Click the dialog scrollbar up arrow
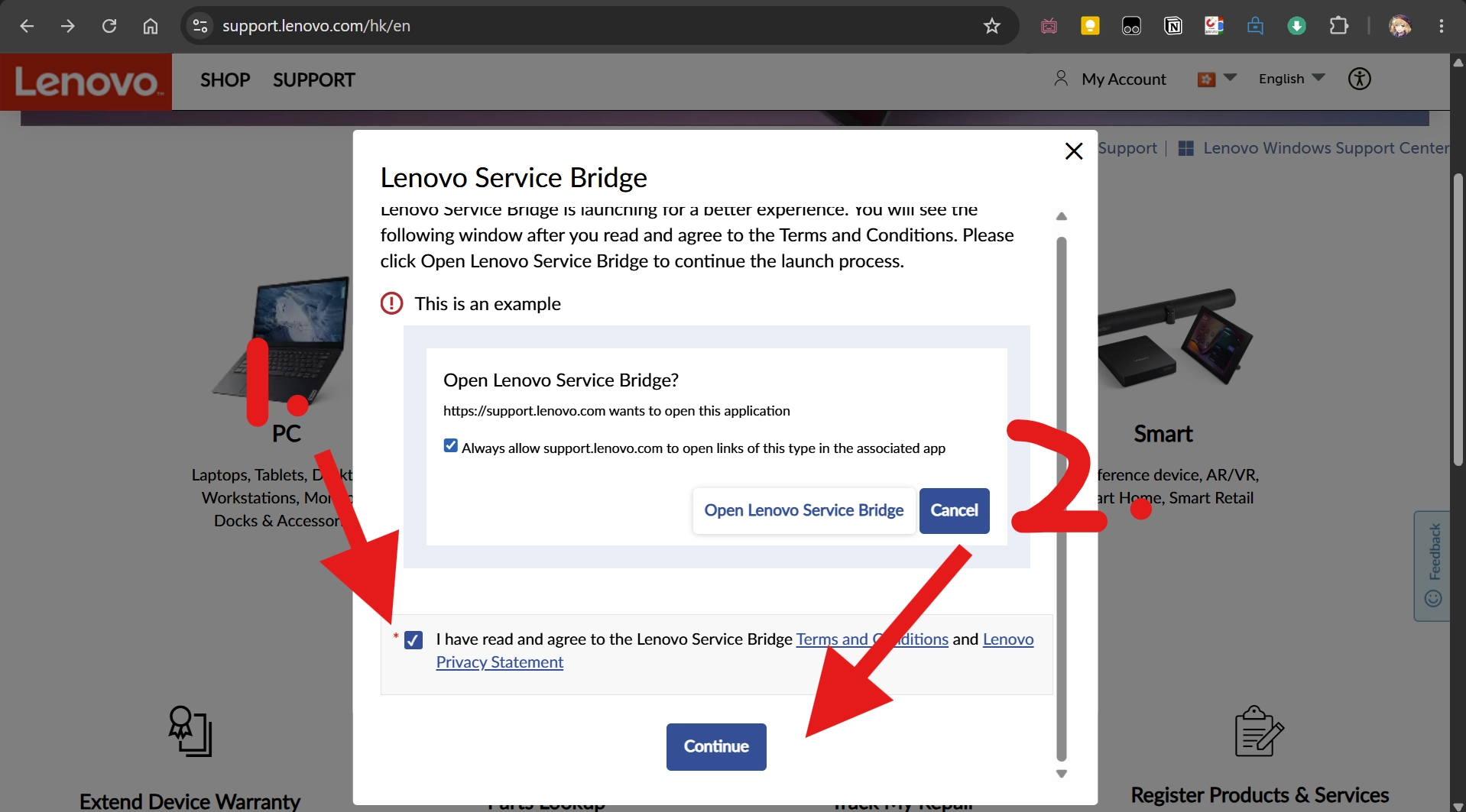This screenshot has width=1466, height=812. pos(1062,217)
